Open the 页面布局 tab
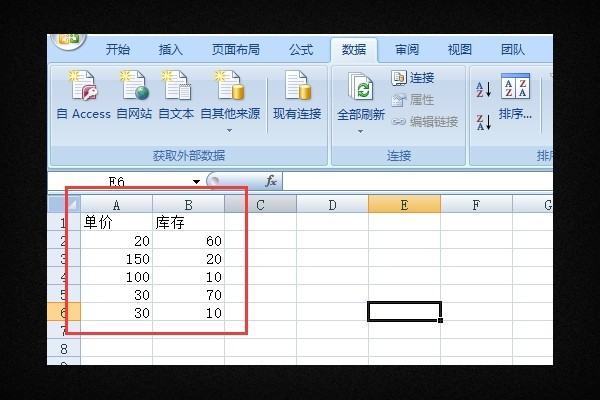Image resolution: width=600 pixels, height=400 pixels. tap(236, 49)
